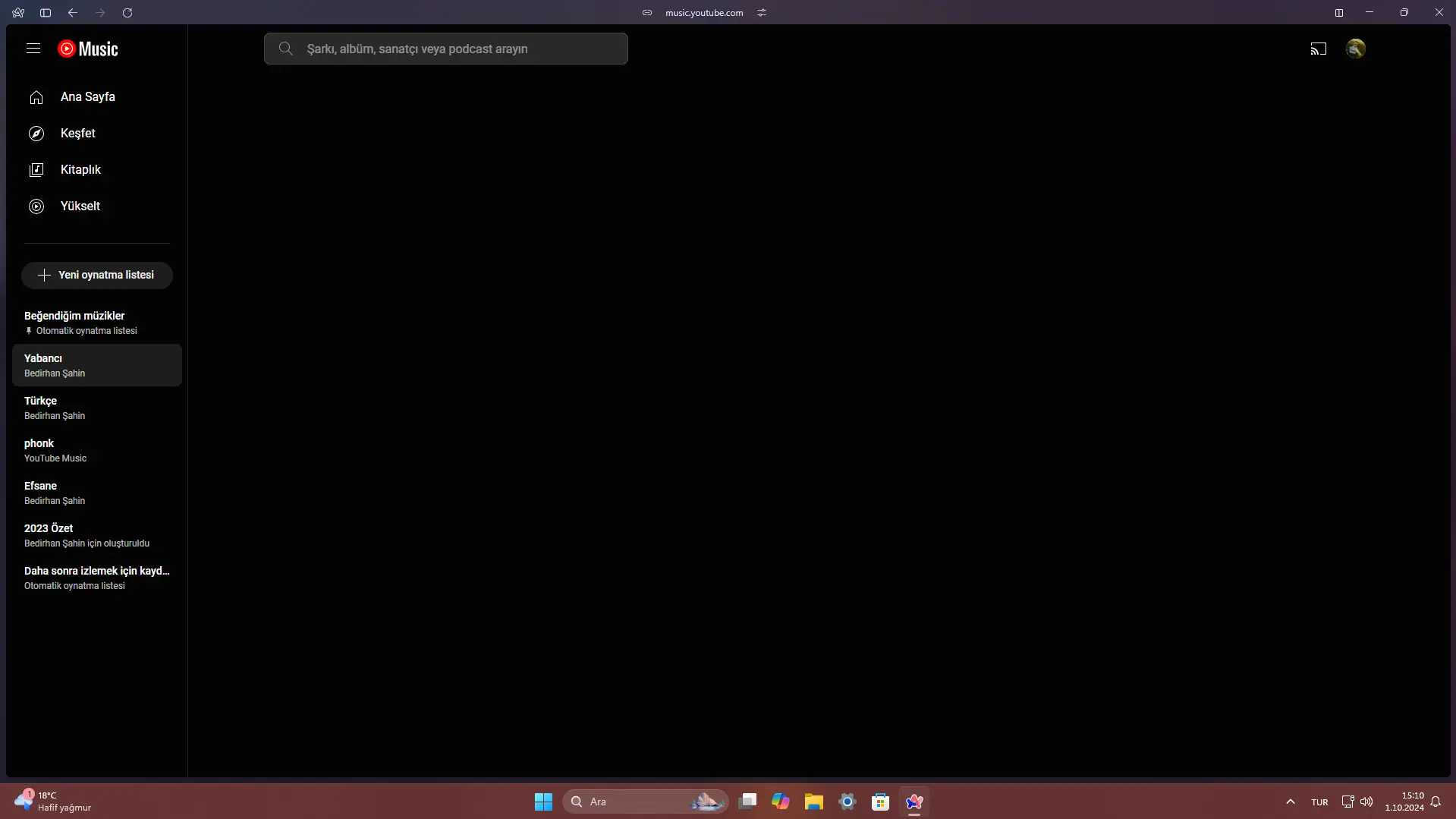The height and width of the screenshot is (819, 1456).
Task: Open the site settings tune icon
Action: 762,12
